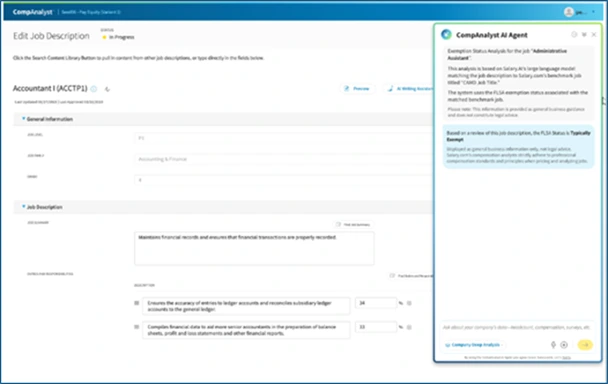The height and width of the screenshot is (384, 608).
Task: Click the Job Family field showing Accounting & Finance
Action: [283, 159]
